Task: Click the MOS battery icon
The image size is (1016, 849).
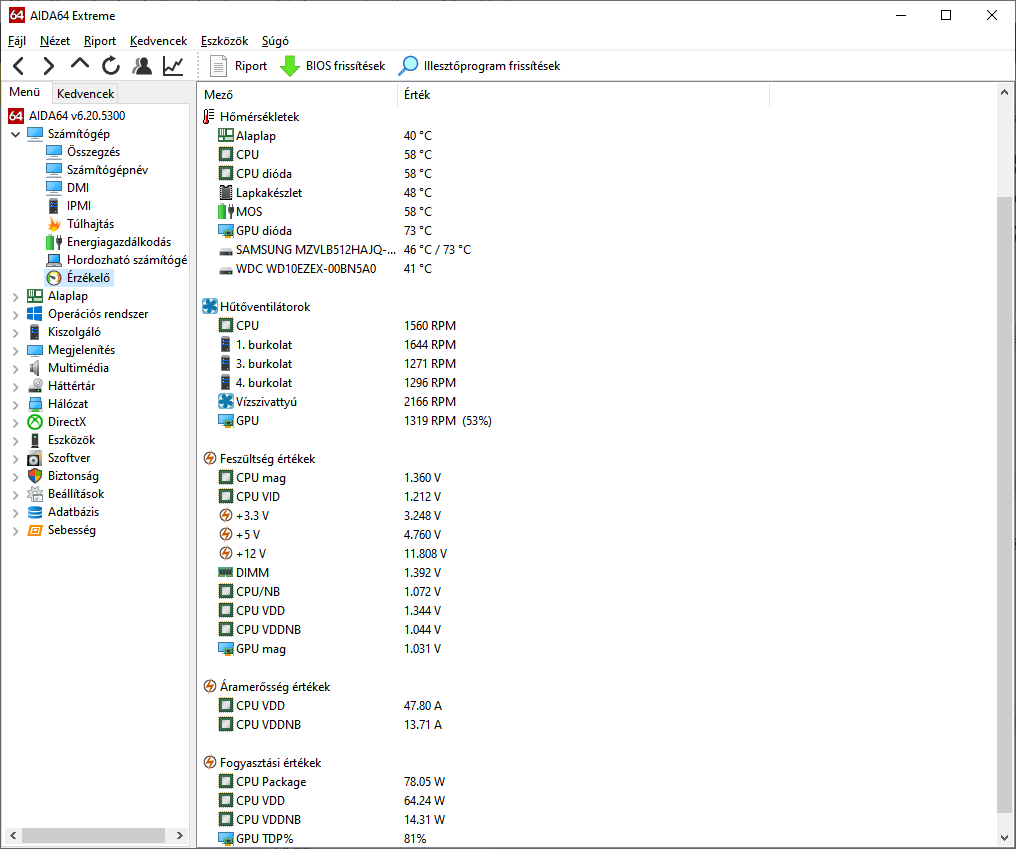Action: pos(225,211)
